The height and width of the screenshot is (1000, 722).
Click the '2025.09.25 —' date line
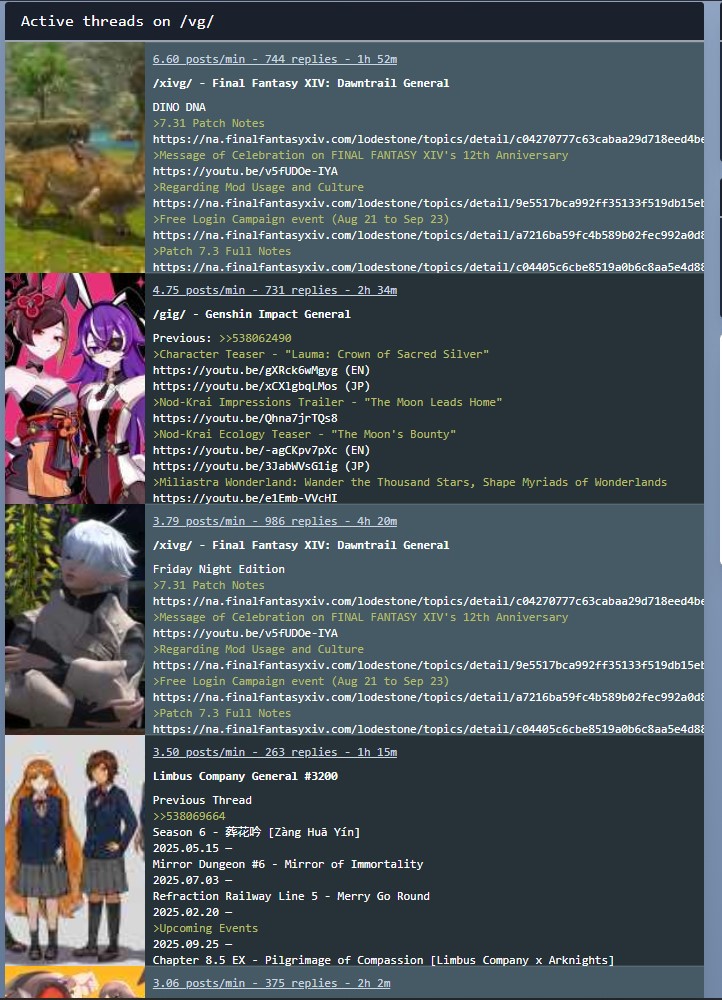click(192, 944)
